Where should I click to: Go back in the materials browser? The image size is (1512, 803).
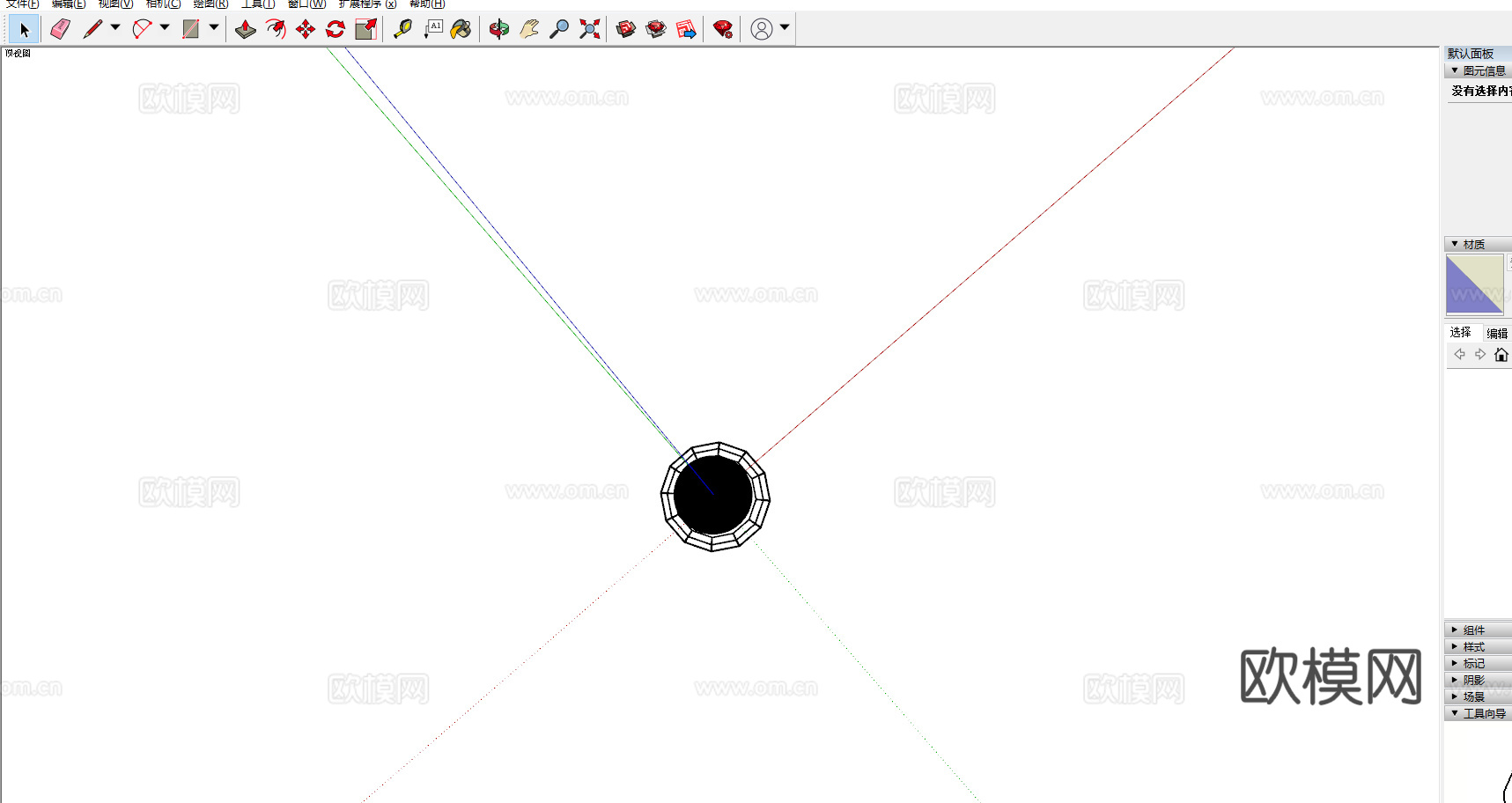coord(1459,354)
